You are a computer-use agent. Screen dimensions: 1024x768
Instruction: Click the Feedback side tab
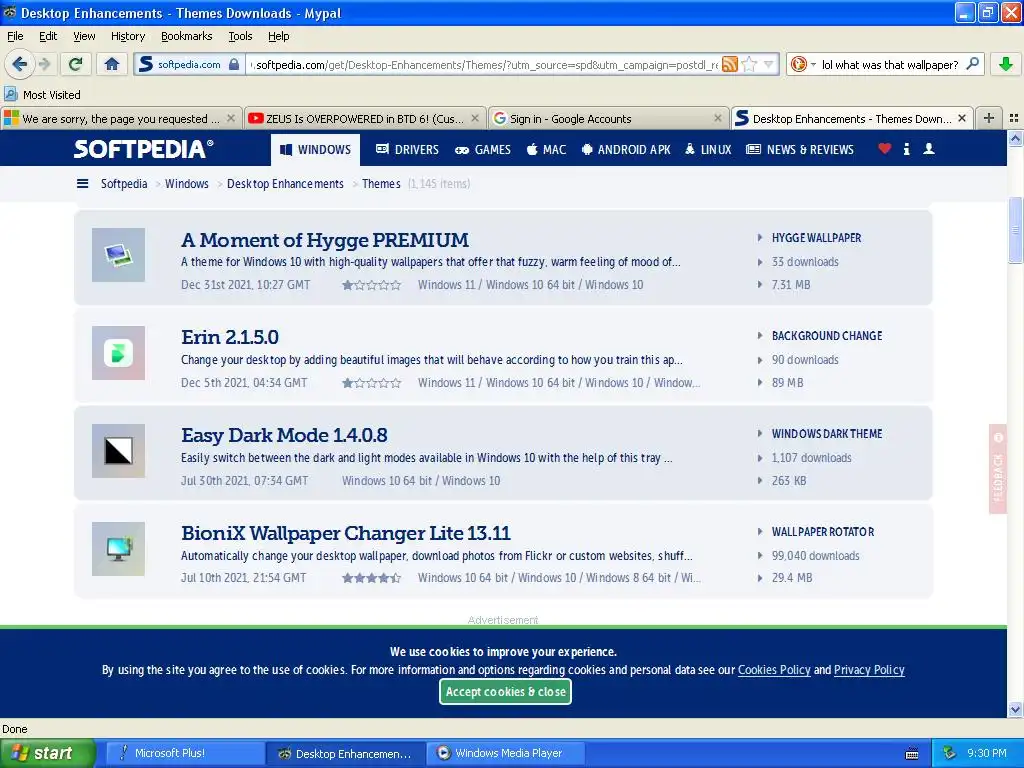point(998,469)
